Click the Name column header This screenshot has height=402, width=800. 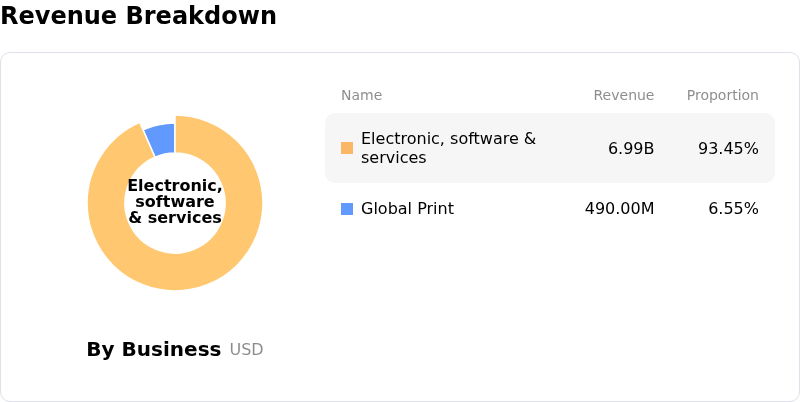(361, 96)
